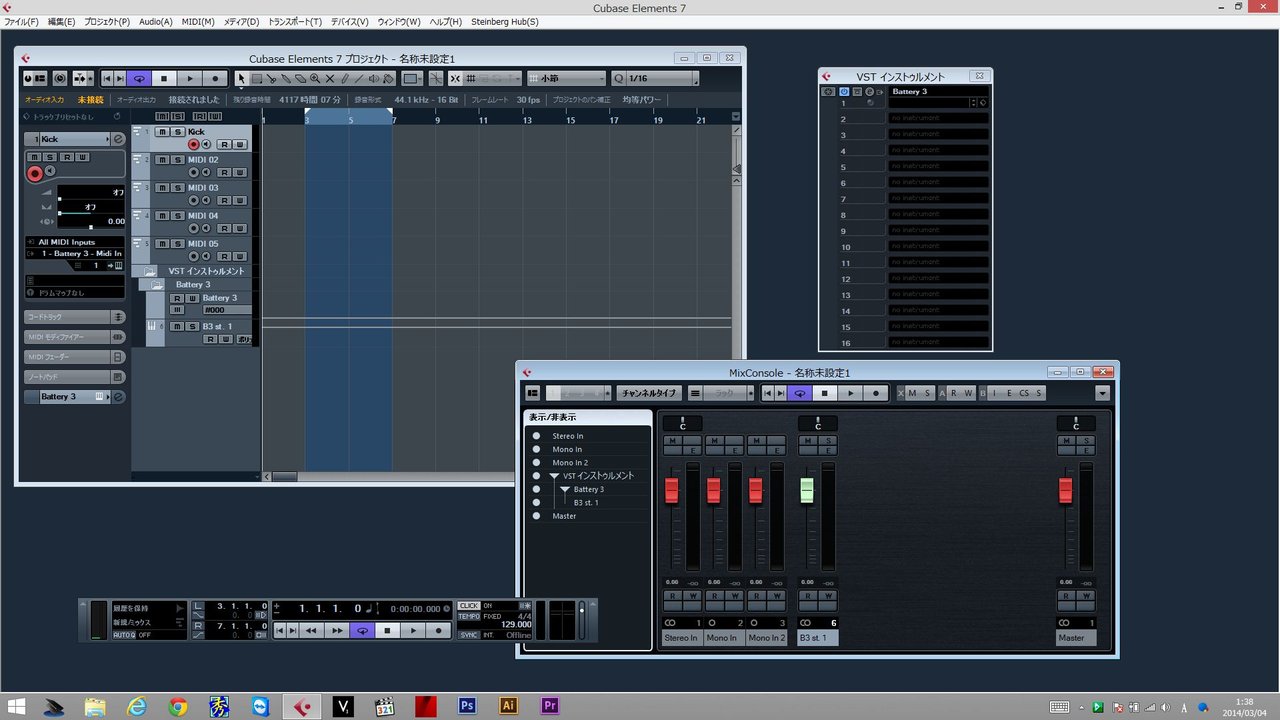Toggle visibility dot for Stereo In channel
The image size is (1280, 720).
pyautogui.click(x=536, y=436)
